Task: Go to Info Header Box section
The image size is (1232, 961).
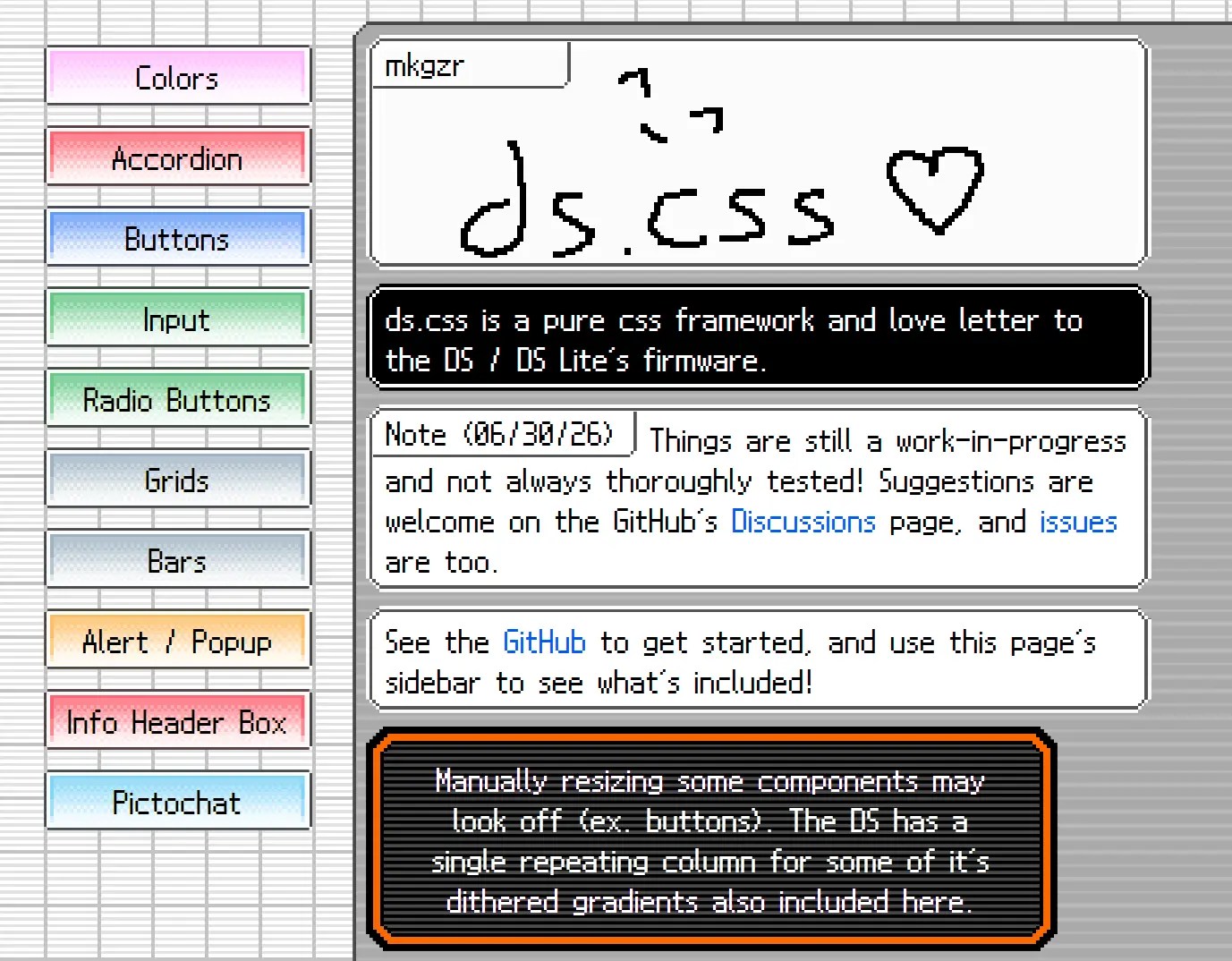Action: coord(178,721)
